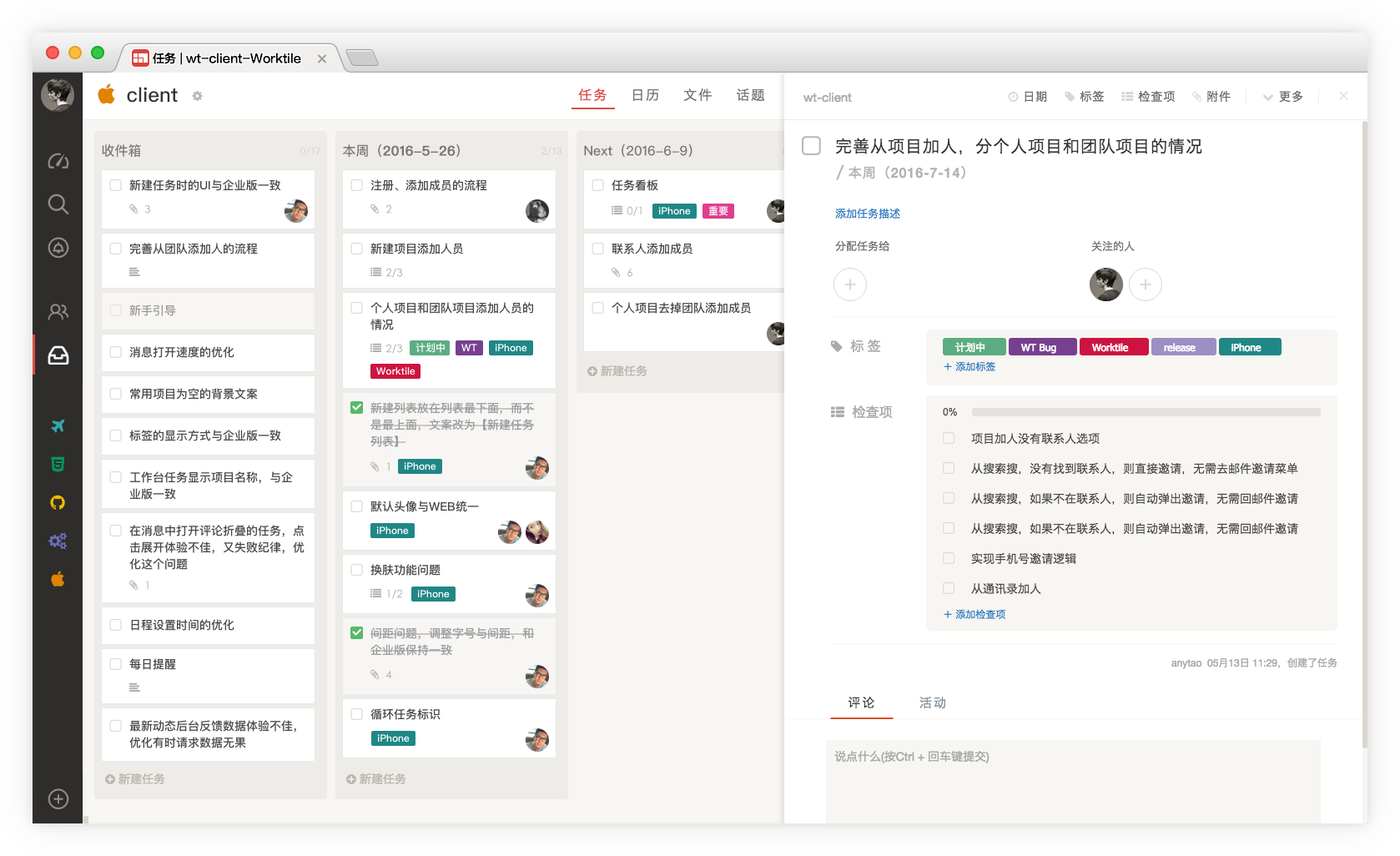Click the search magnifier sidebar icon
This screenshot has width=1400, height=856.
58,204
